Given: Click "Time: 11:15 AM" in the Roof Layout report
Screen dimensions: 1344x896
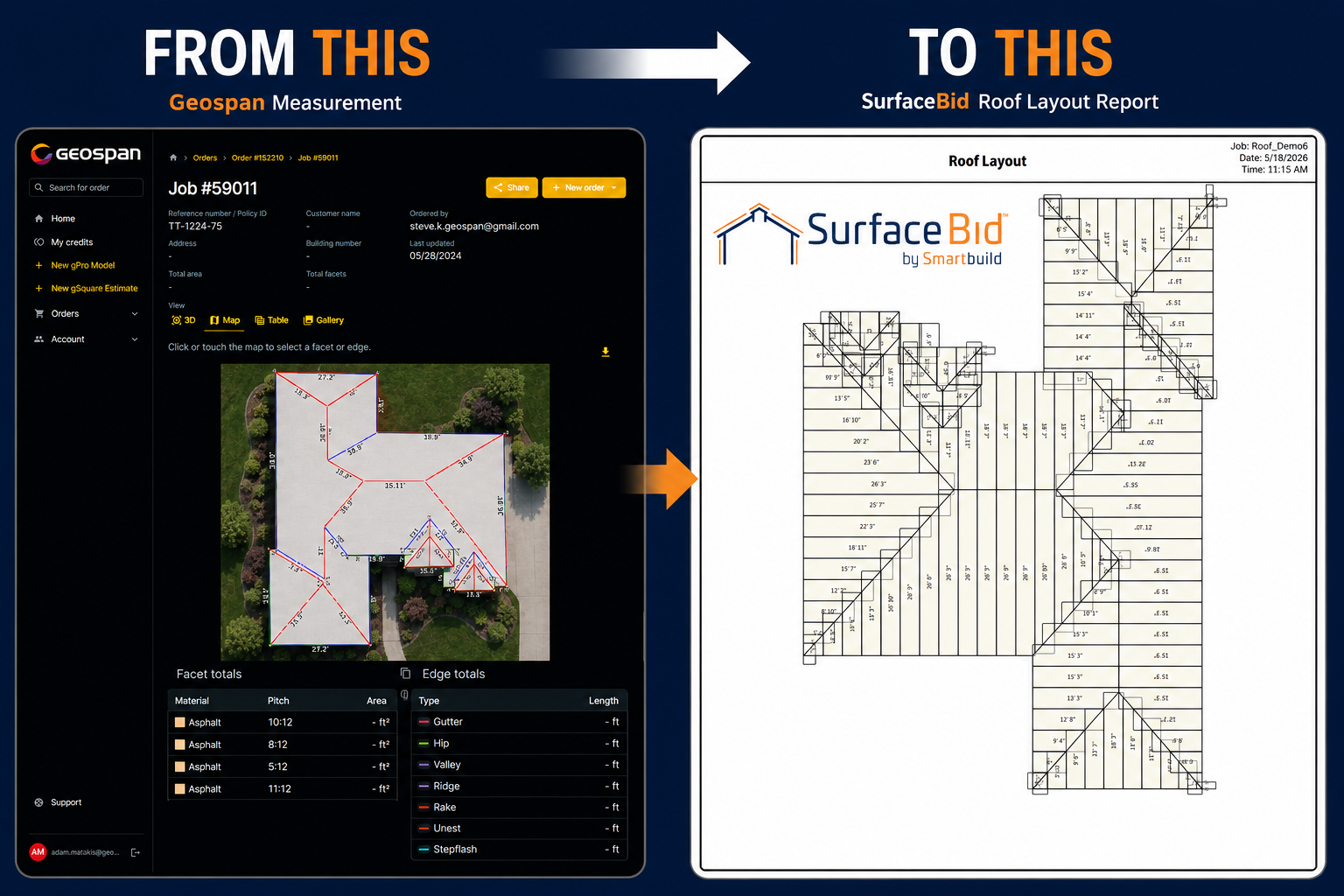Looking at the screenshot, I should tap(1275, 169).
